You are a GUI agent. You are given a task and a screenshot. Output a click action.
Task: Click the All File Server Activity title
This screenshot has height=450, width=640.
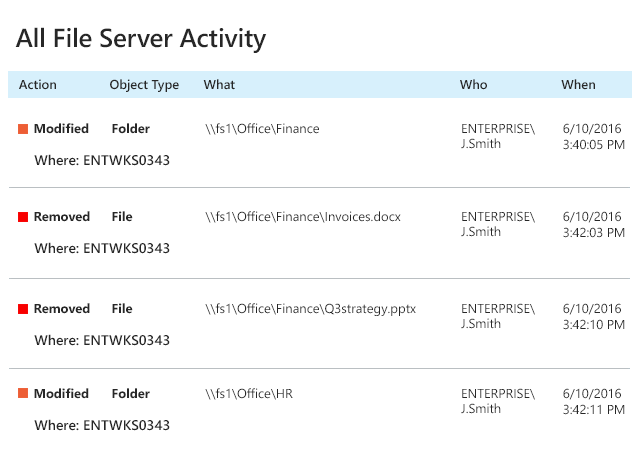click(x=141, y=39)
